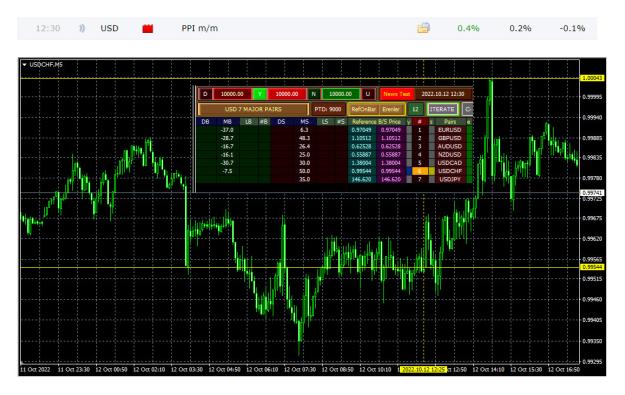
Task: Click the red News Test button
Action: 397,94
